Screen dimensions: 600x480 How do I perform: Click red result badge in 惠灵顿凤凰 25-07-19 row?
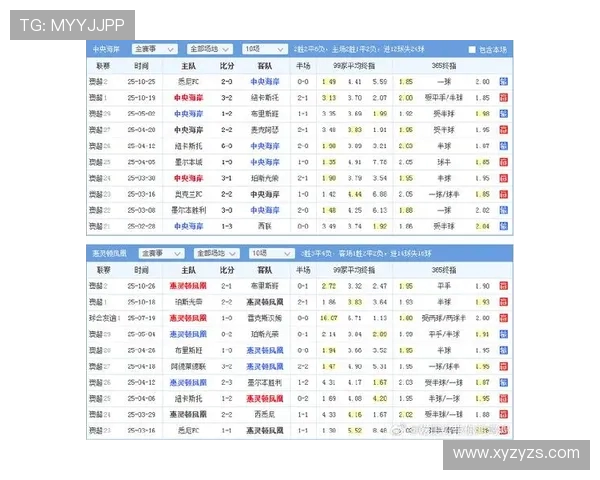pos(504,318)
